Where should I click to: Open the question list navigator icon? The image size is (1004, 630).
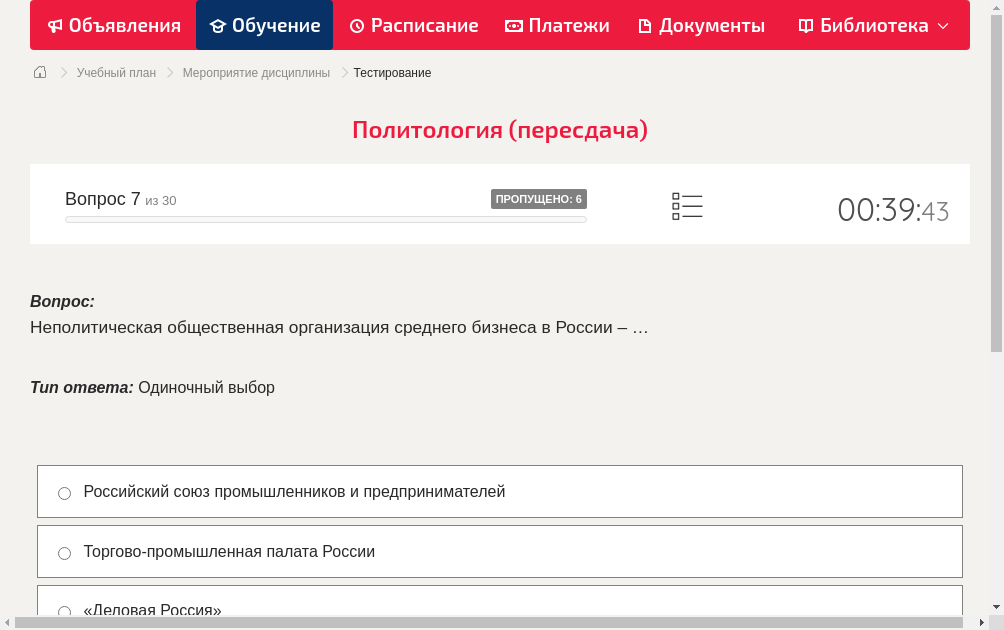click(x=687, y=206)
